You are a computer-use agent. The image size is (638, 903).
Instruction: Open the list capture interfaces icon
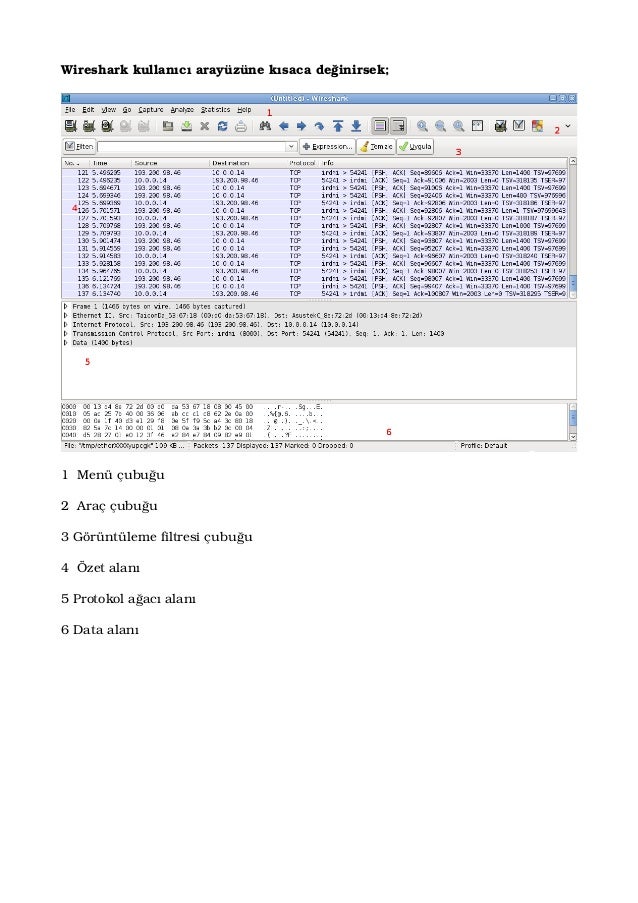[70, 126]
